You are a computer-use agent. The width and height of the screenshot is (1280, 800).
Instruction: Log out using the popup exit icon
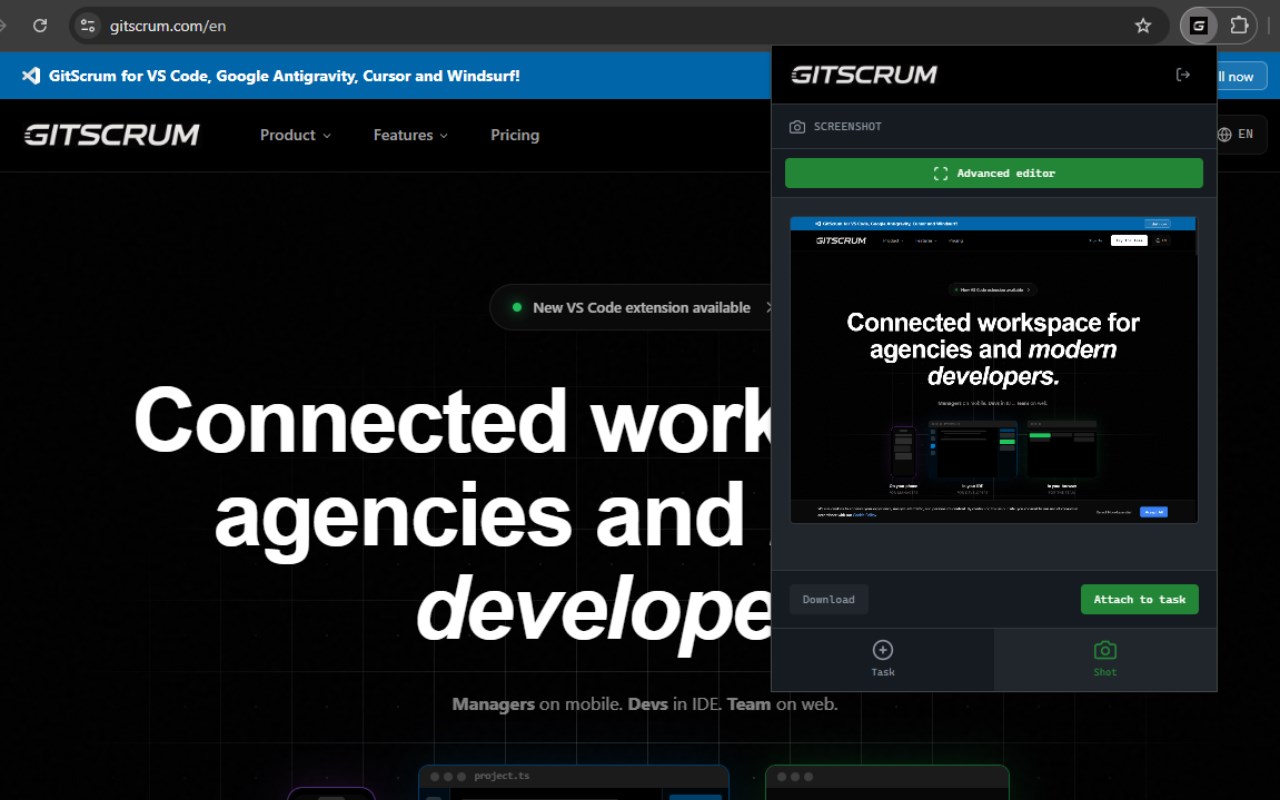pyautogui.click(x=1183, y=75)
